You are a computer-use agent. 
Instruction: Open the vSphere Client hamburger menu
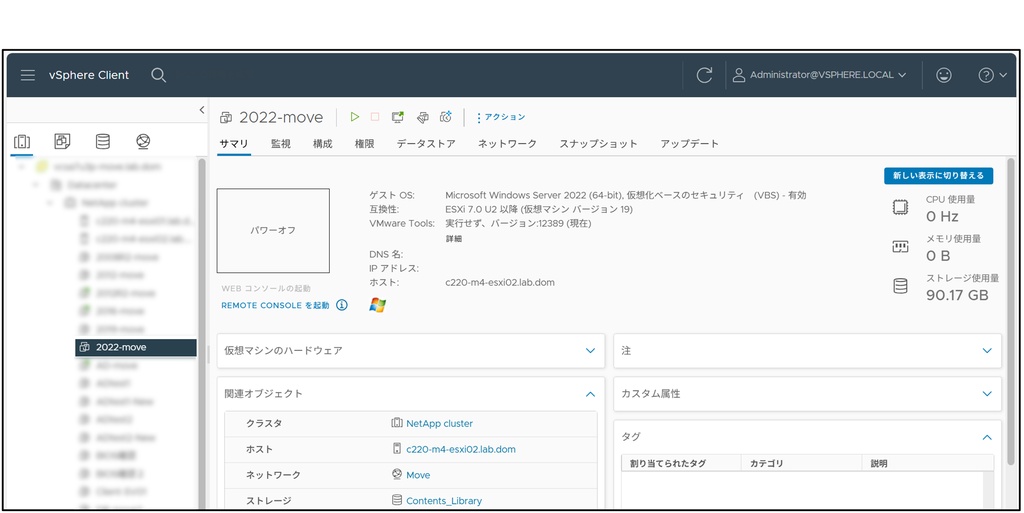pos(28,75)
